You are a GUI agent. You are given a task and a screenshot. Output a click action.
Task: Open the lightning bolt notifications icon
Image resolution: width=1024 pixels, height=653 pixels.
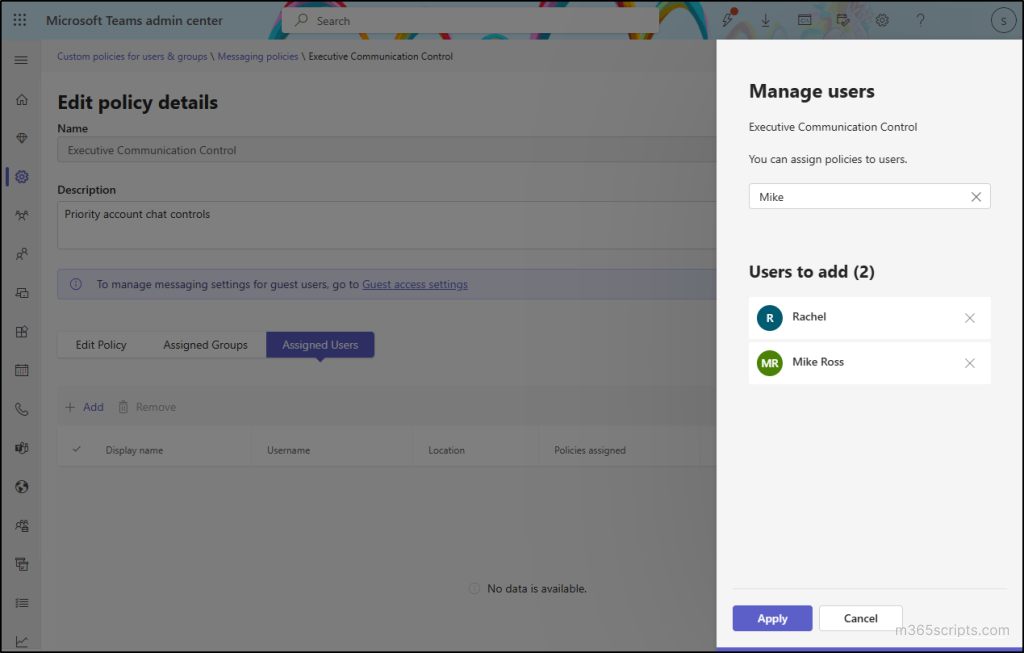click(x=728, y=20)
